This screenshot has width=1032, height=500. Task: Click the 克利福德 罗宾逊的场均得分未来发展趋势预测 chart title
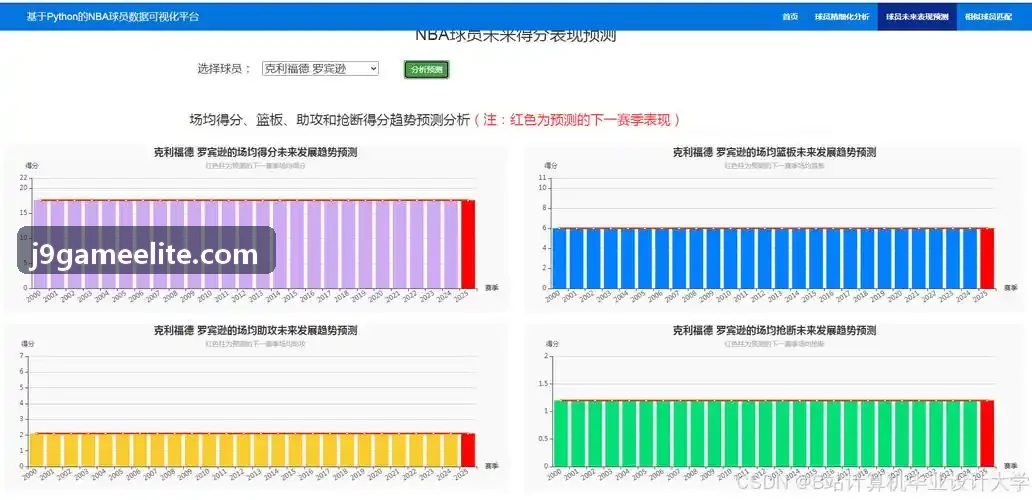coord(255,153)
